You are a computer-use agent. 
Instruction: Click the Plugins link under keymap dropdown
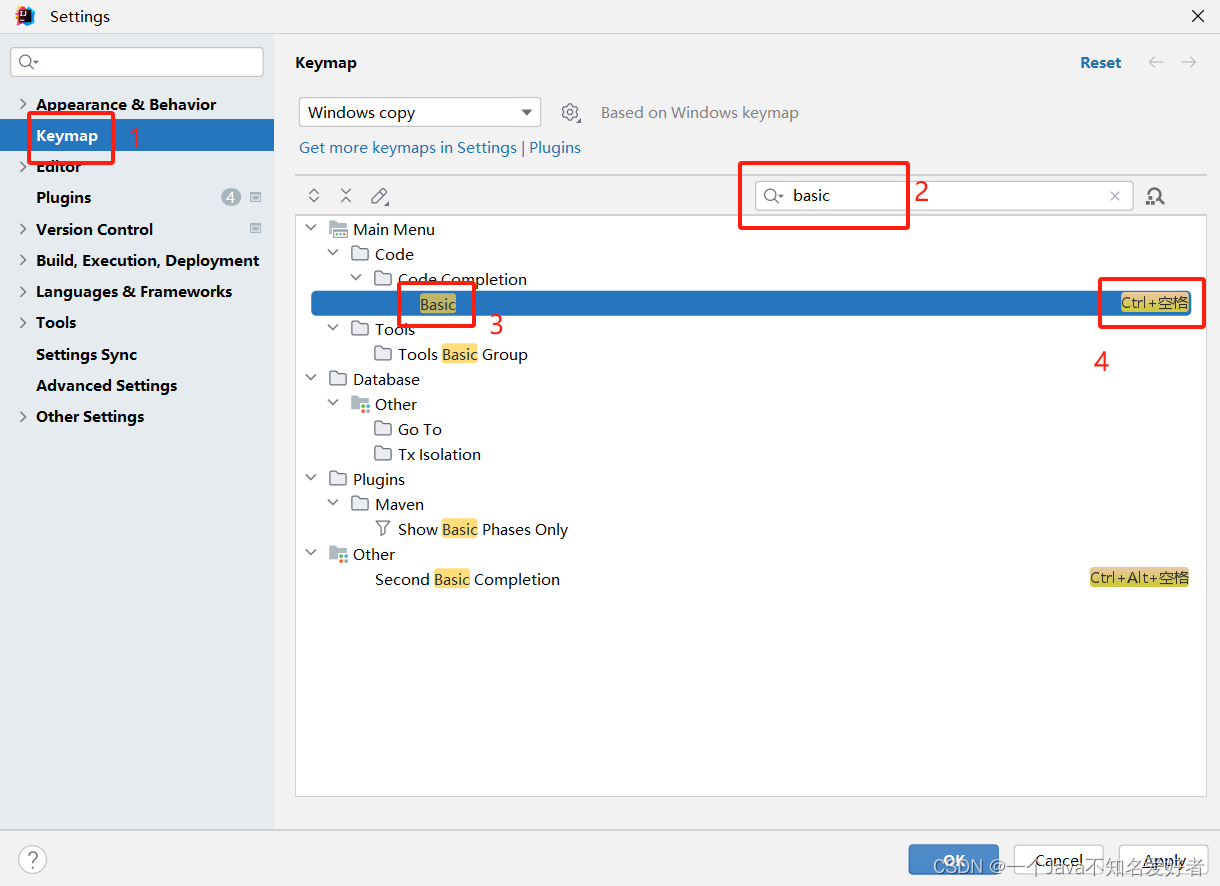[x=555, y=147]
